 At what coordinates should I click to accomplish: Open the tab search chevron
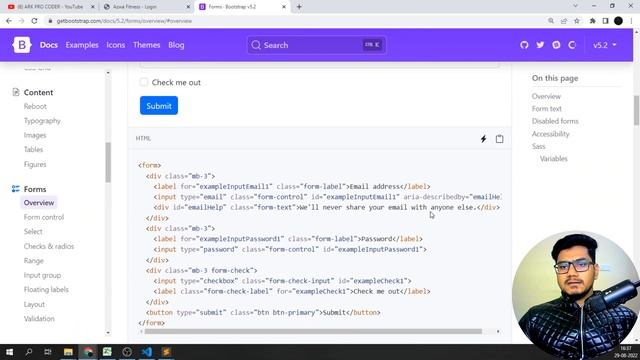575,6
